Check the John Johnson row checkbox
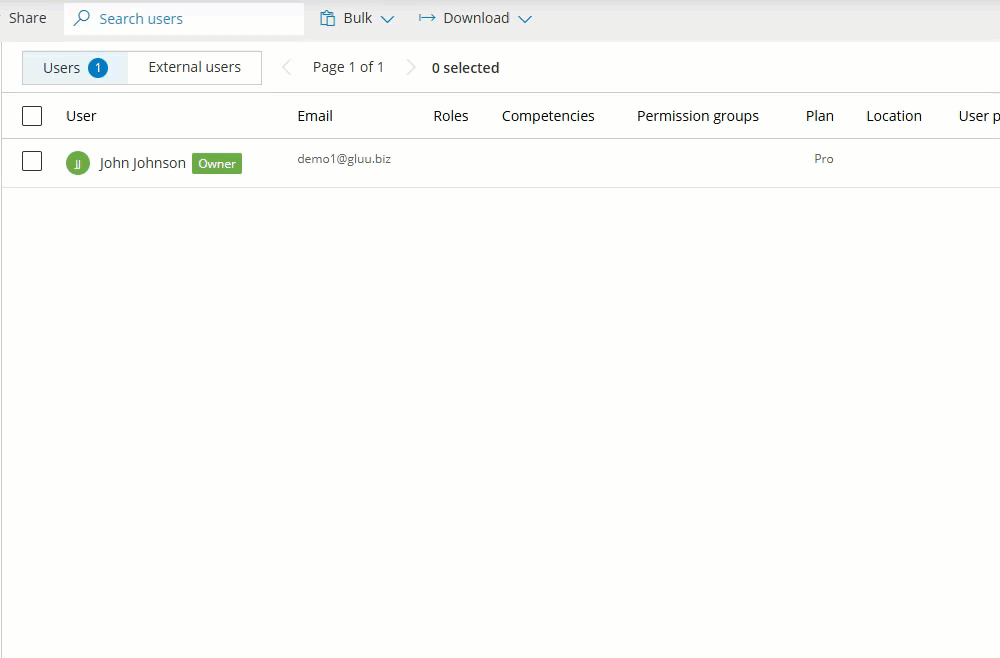The height and width of the screenshot is (658, 1000). pos(32,161)
